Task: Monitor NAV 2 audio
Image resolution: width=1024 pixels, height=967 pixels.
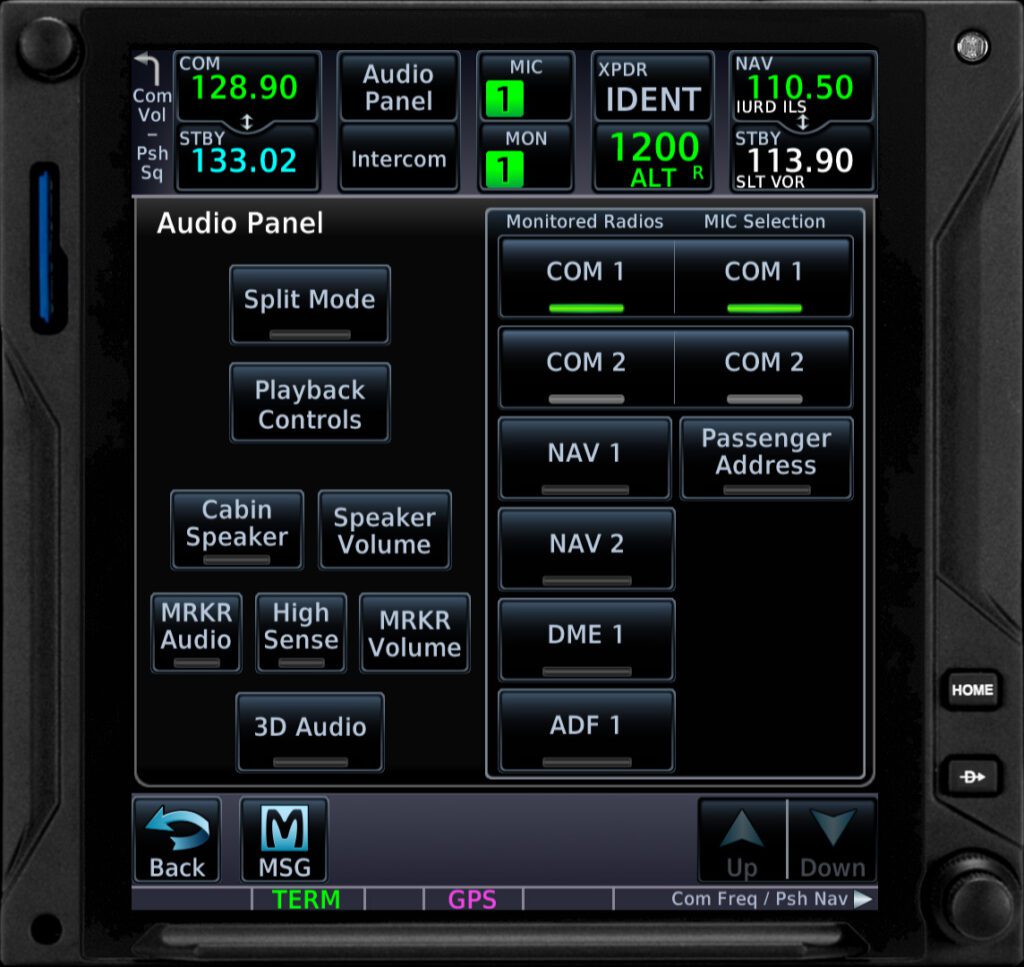Action: point(586,549)
